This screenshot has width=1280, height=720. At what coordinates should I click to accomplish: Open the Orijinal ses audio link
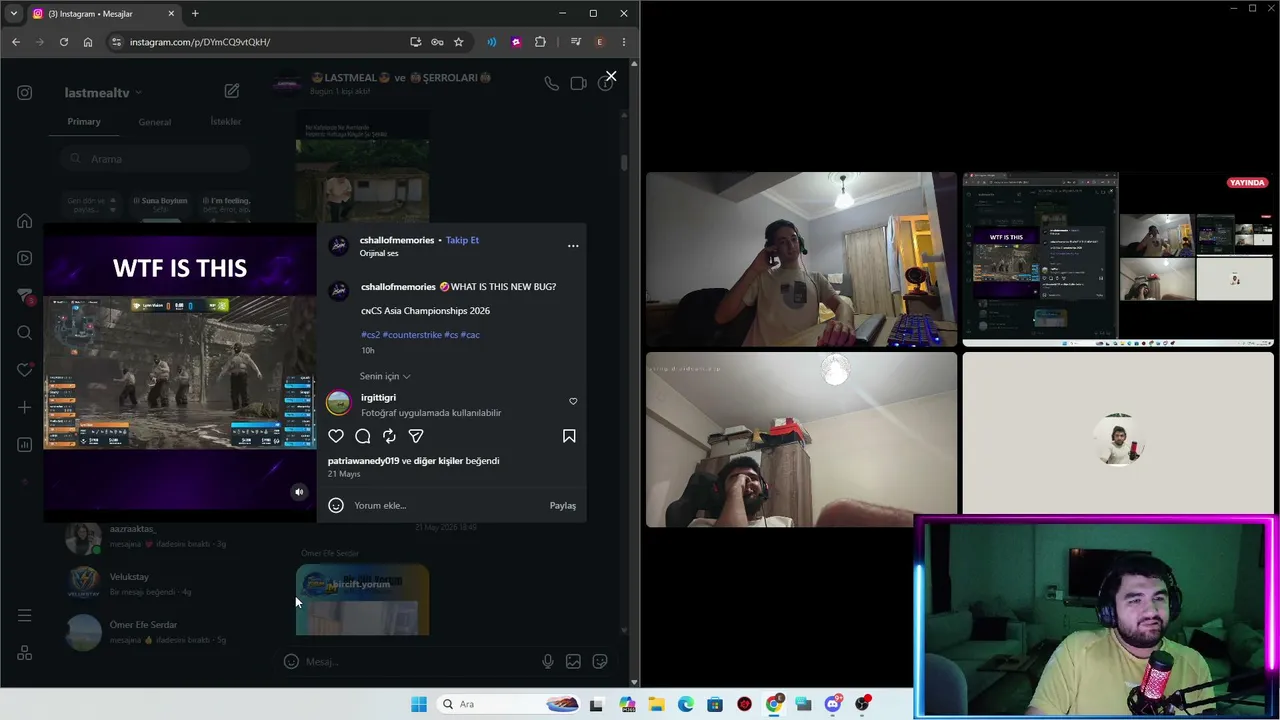379,253
